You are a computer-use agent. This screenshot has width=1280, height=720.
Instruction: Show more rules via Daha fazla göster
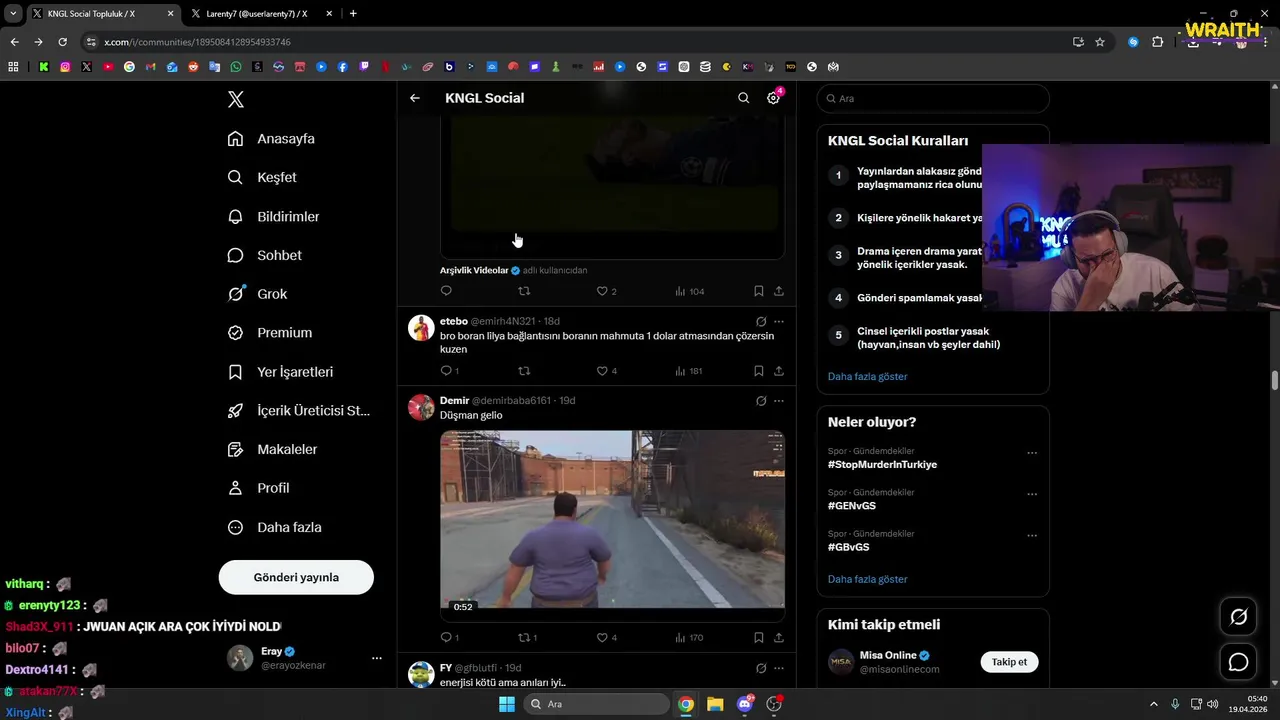[x=867, y=376]
